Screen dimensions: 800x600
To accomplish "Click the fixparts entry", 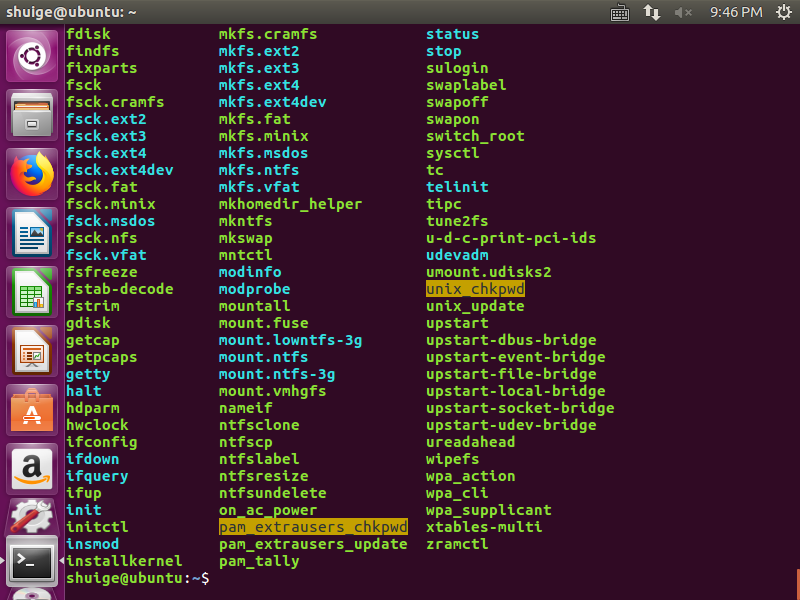I will pos(102,68).
